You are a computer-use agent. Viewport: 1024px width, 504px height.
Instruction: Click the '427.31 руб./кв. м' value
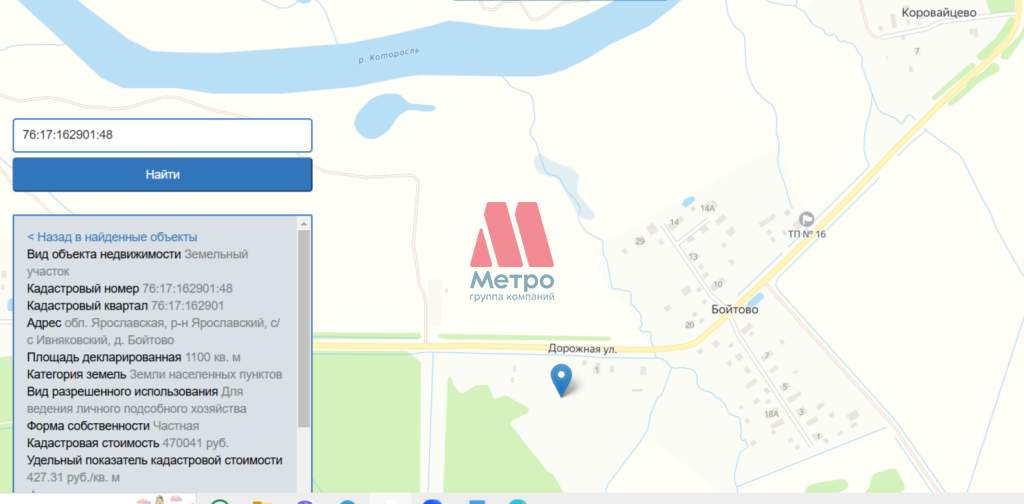(x=73, y=477)
